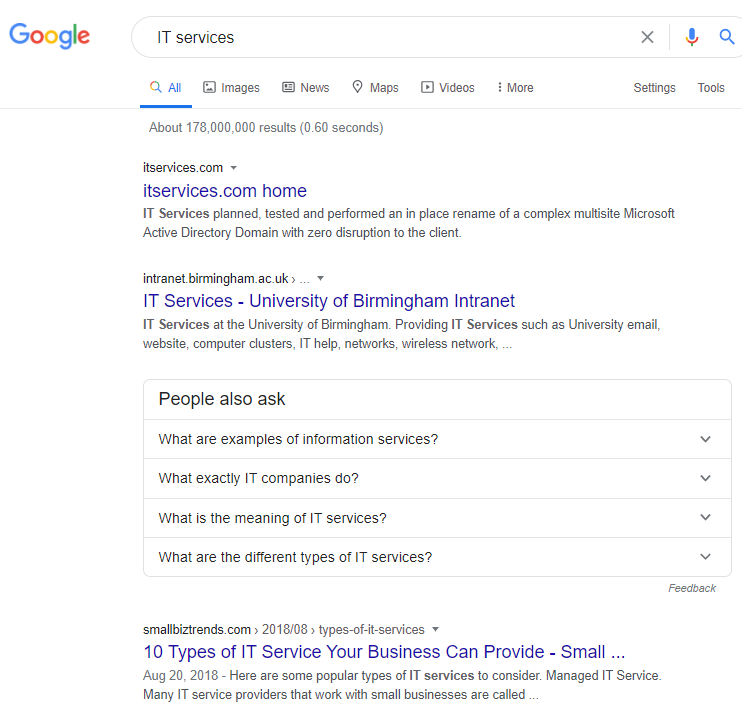Open the itservices.com home result
Viewport: 747px width, 707px height.
click(x=225, y=191)
